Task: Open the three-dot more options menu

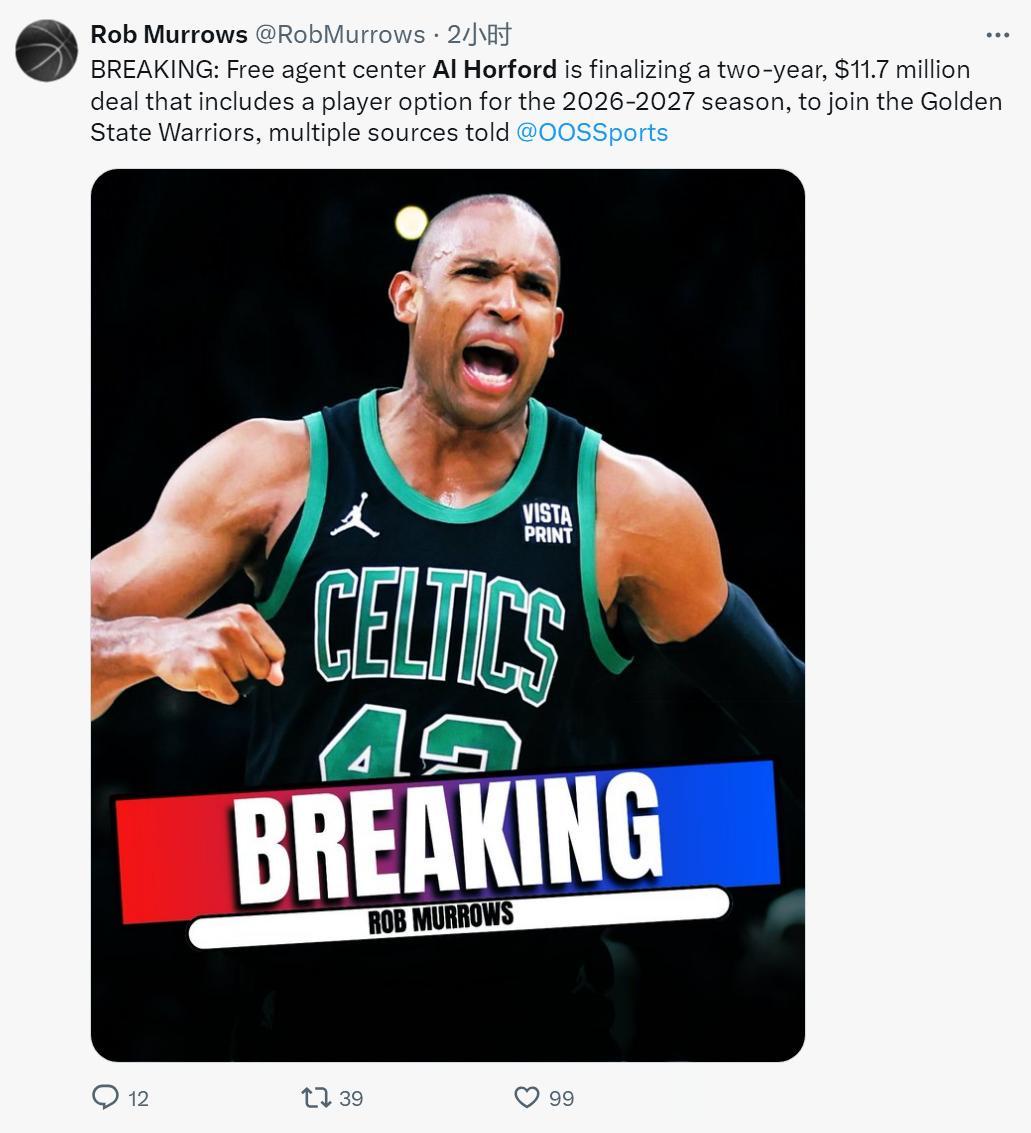Action: click(x=998, y=35)
